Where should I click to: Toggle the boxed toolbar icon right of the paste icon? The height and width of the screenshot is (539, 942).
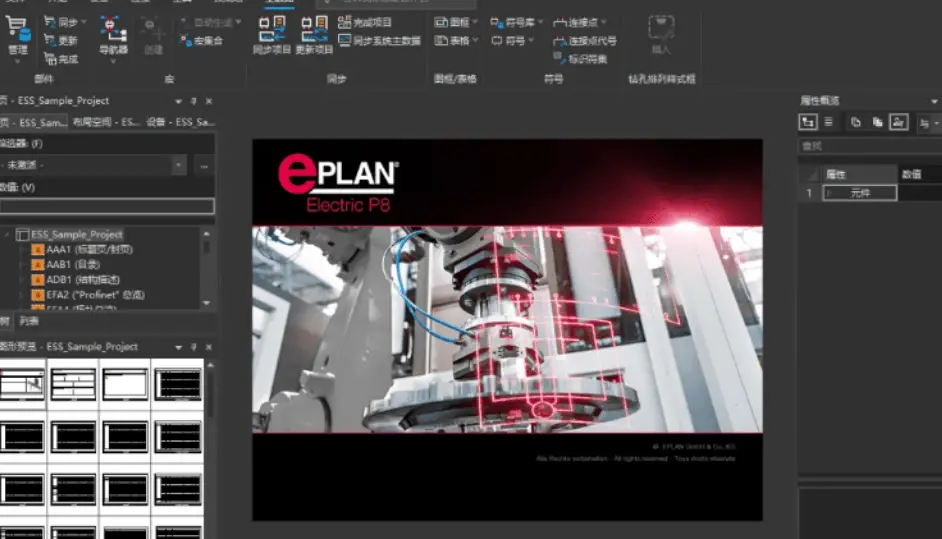899,123
